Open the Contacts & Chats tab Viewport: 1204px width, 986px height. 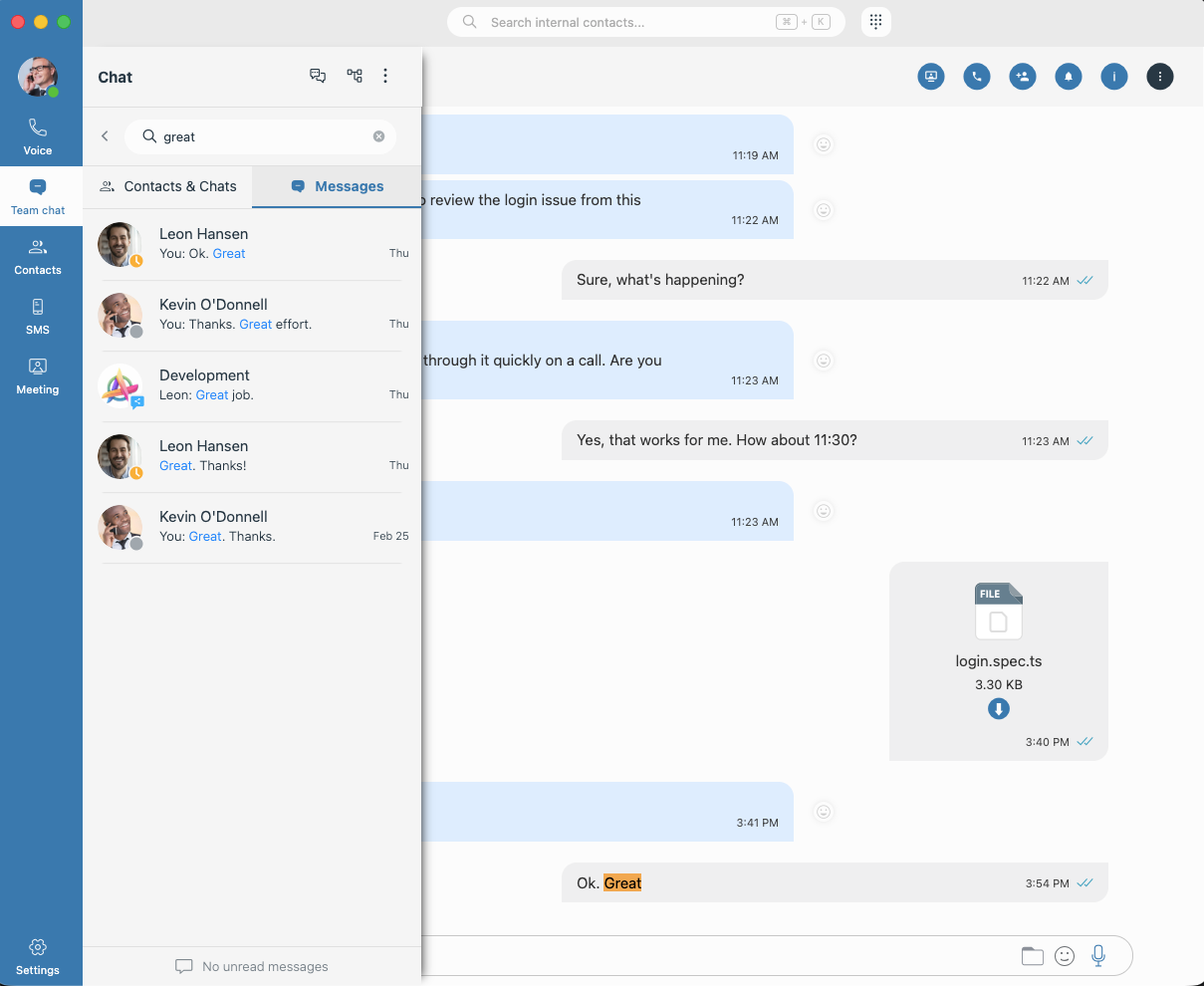point(167,186)
